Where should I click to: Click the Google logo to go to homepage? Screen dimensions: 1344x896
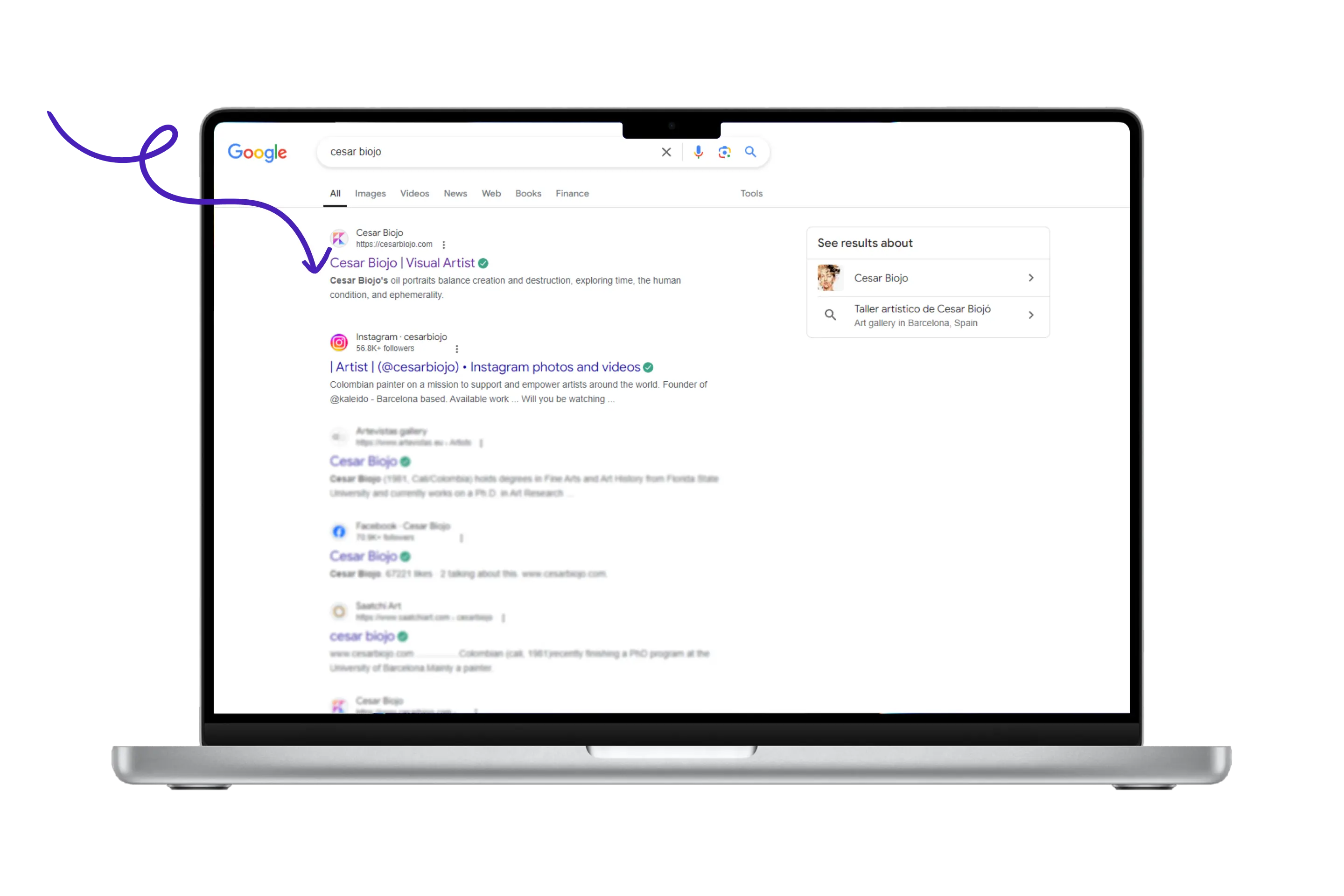point(258,151)
